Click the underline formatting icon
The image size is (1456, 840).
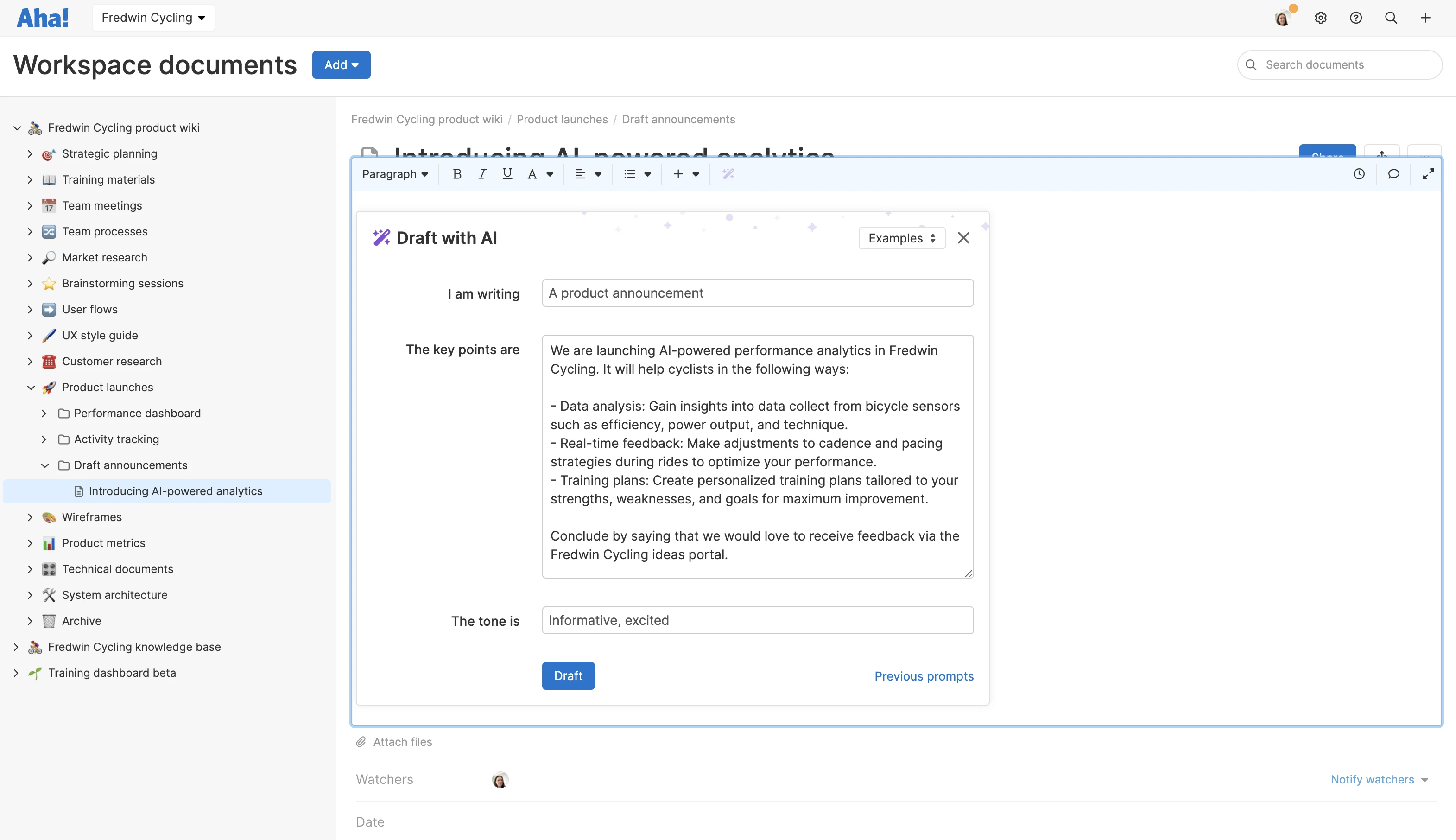coord(507,174)
